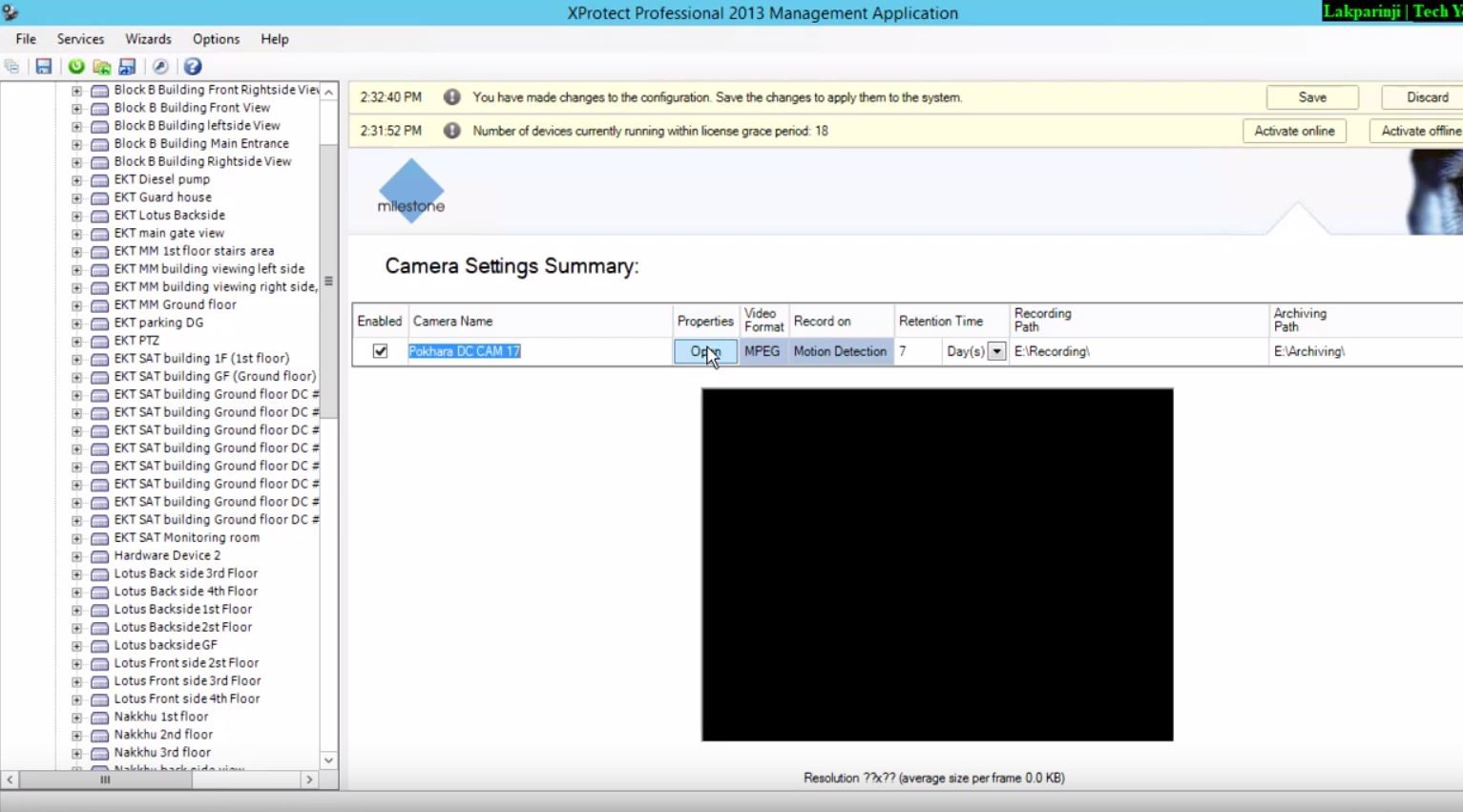The height and width of the screenshot is (812, 1463).
Task: Click the retention time value 7
Action: point(917,351)
